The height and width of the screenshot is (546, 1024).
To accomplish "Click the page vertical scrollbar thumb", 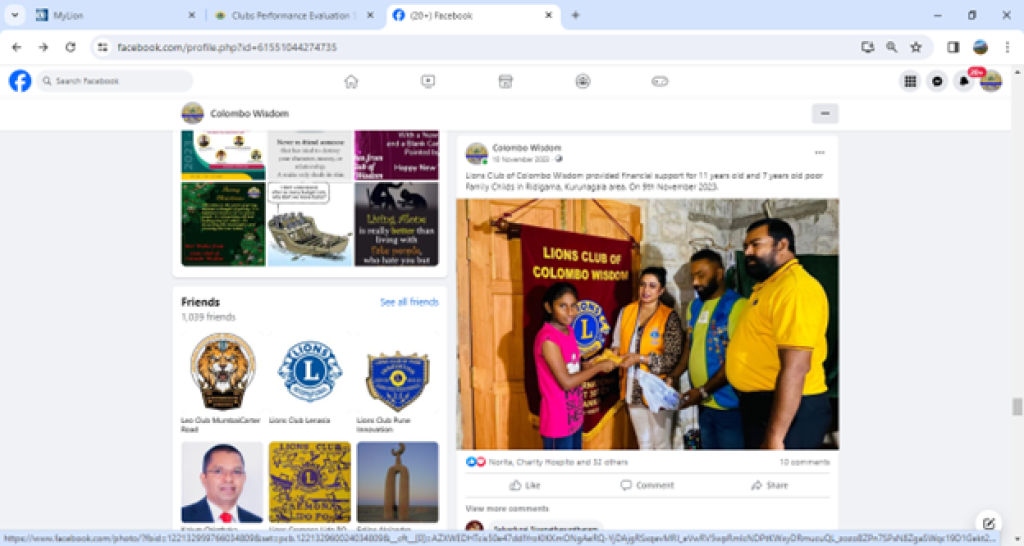I will (1017, 406).
